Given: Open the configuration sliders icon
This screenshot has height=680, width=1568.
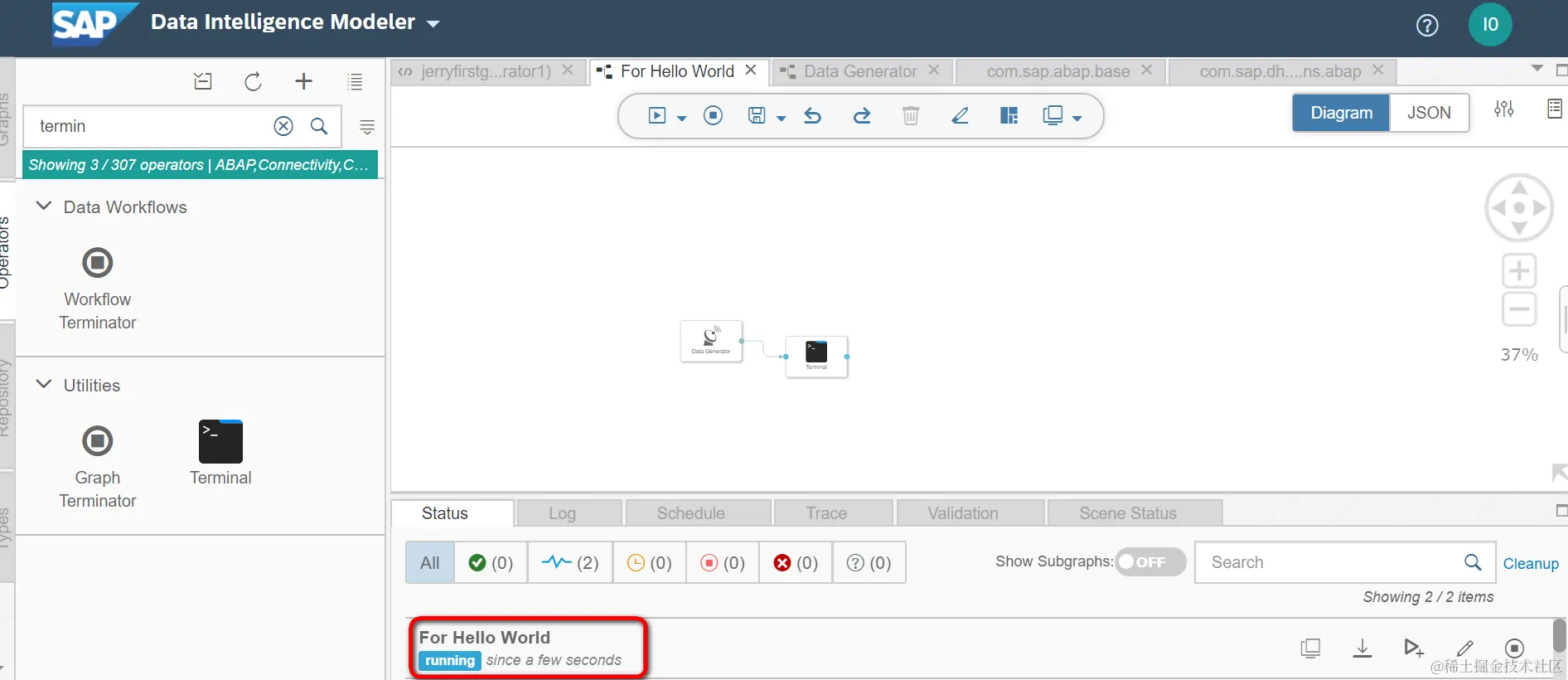Looking at the screenshot, I should click(1504, 109).
